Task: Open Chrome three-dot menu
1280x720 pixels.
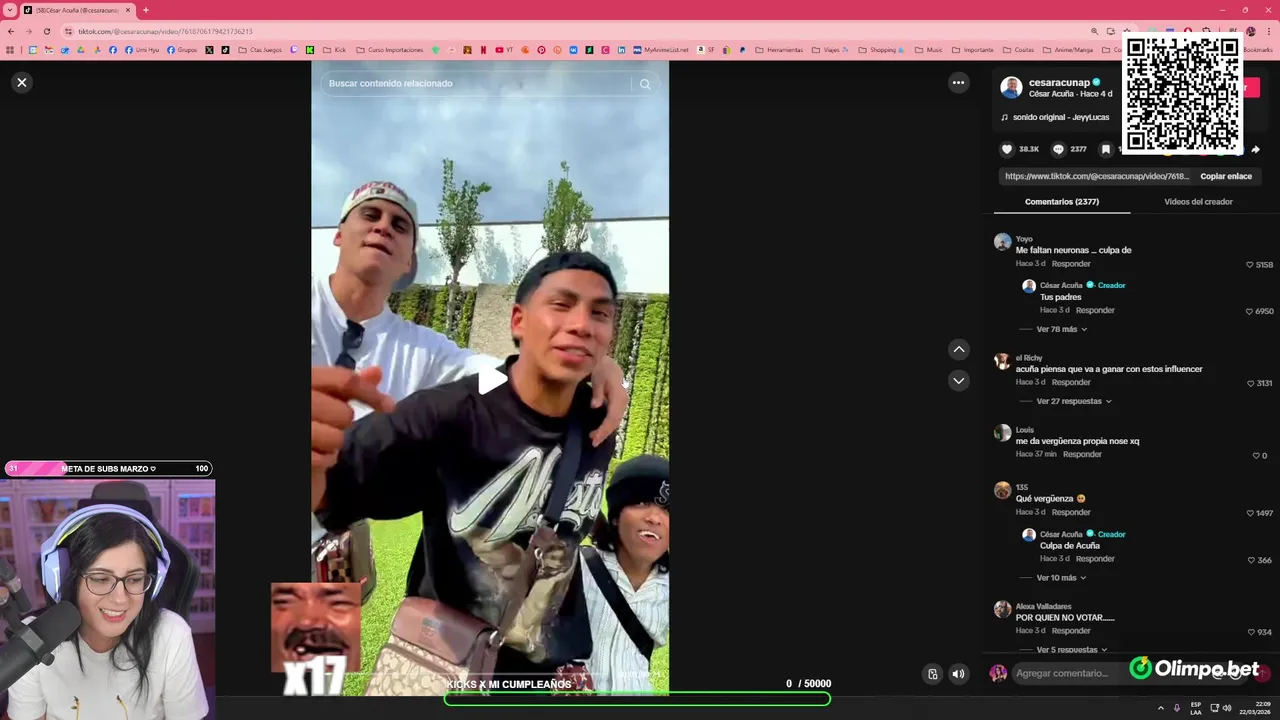Action: point(1269,31)
